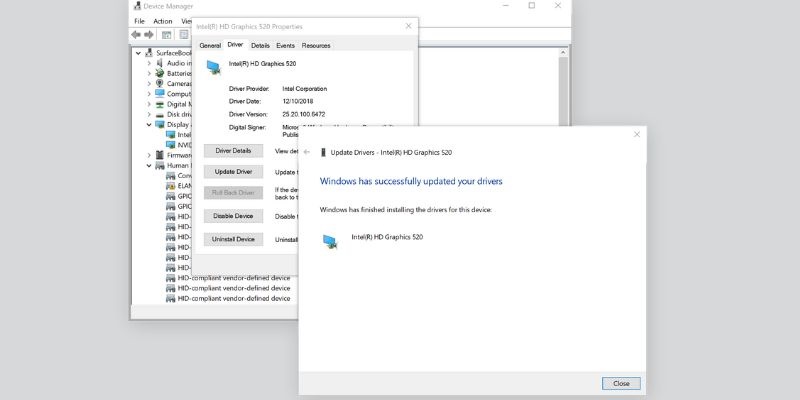The width and height of the screenshot is (800, 400).
Task: Click the Device Manager vertical scrollbar thumb
Action: click(563, 91)
